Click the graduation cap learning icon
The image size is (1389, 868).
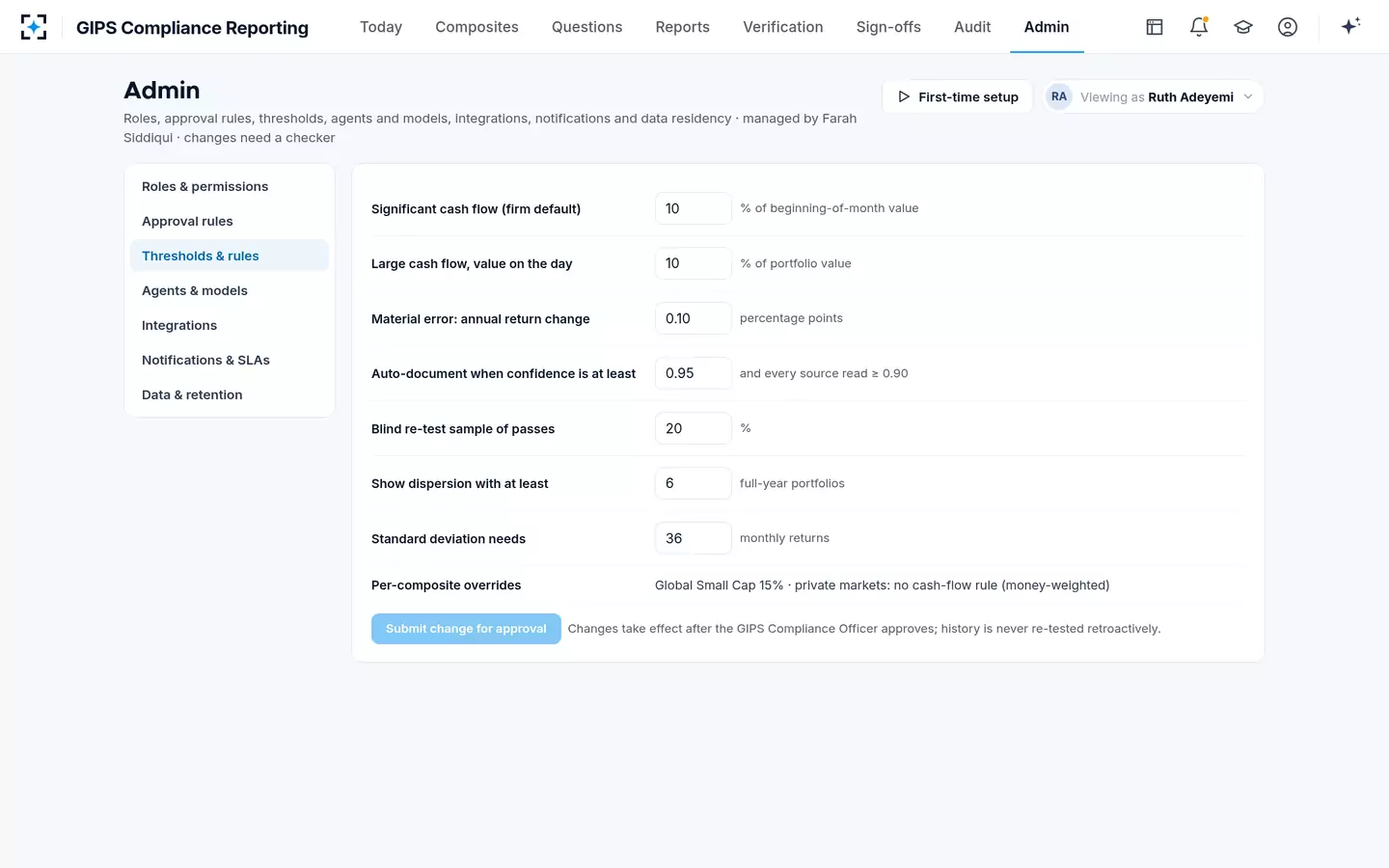1243,27
